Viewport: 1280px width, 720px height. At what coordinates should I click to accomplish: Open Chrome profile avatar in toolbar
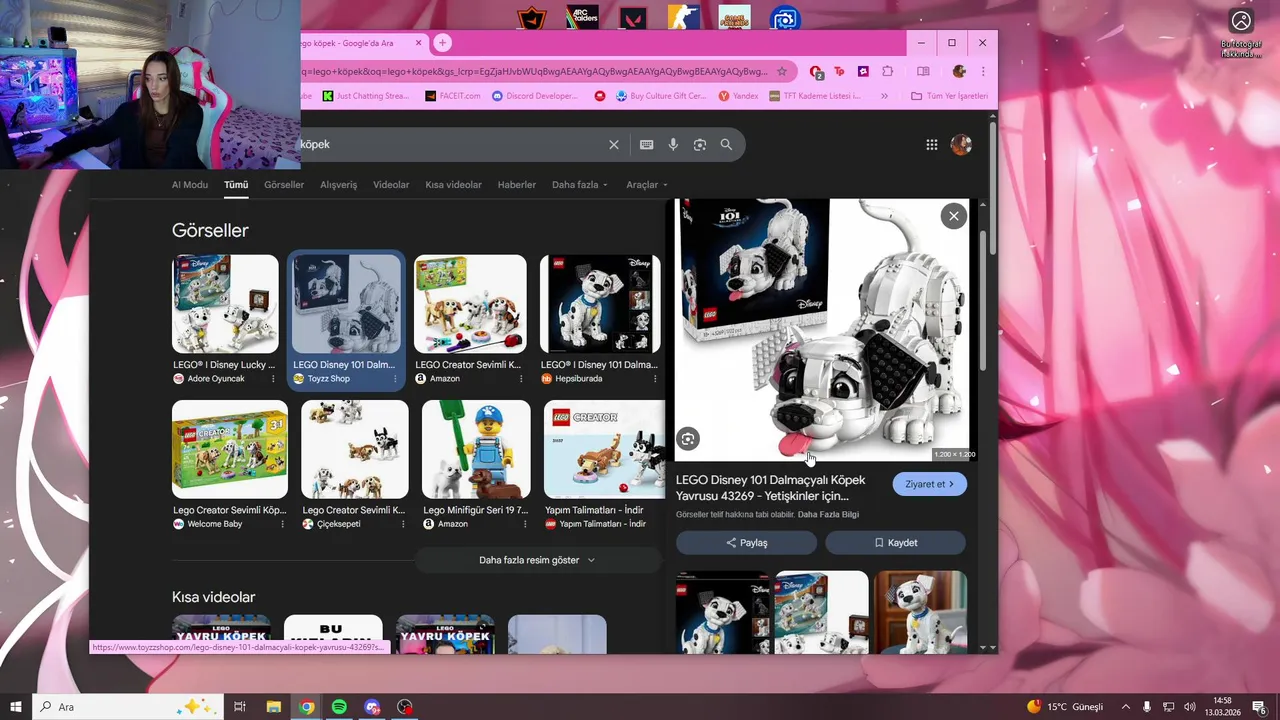(959, 71)
